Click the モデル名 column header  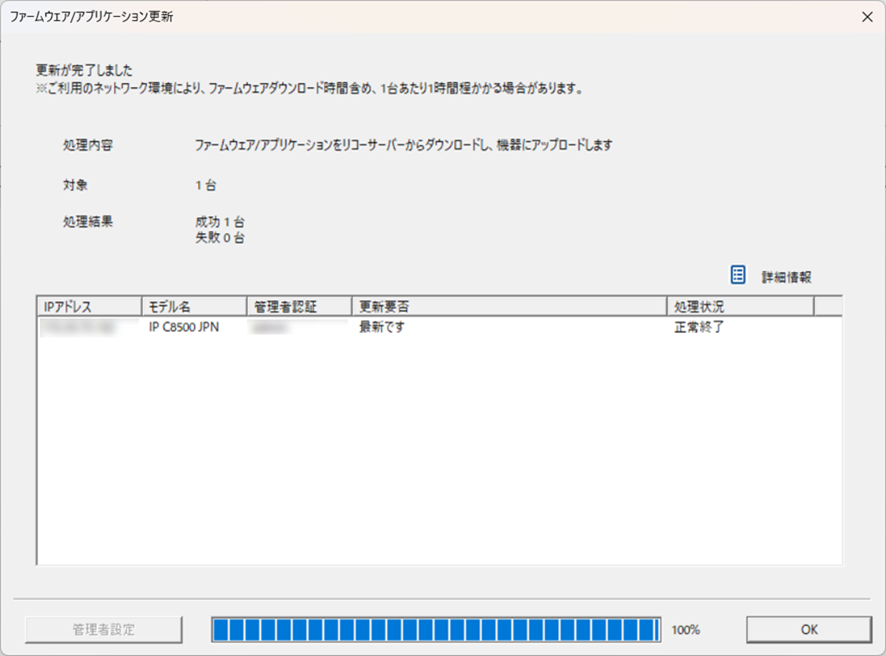(194, 306)
